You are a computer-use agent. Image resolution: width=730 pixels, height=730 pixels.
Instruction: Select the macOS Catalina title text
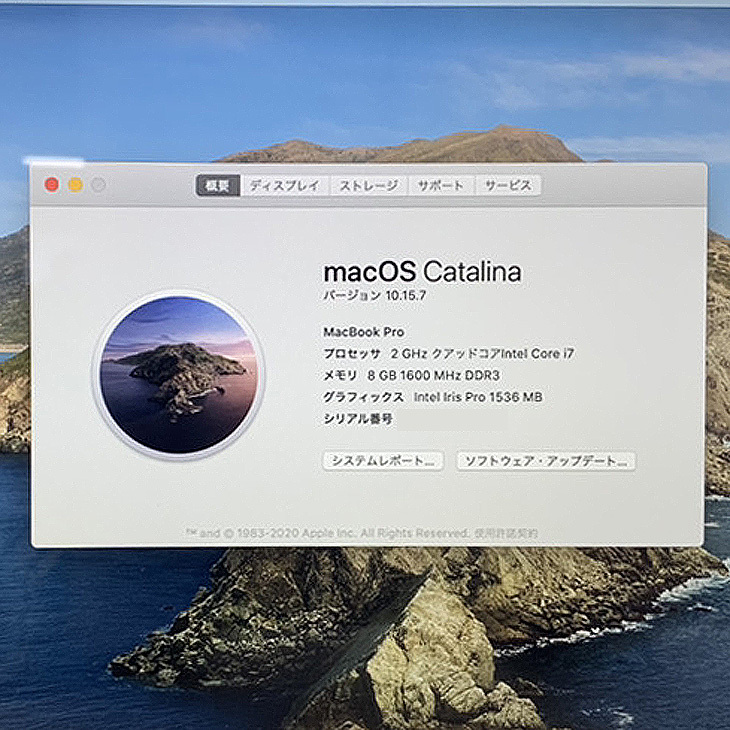(x=422, y=272)
